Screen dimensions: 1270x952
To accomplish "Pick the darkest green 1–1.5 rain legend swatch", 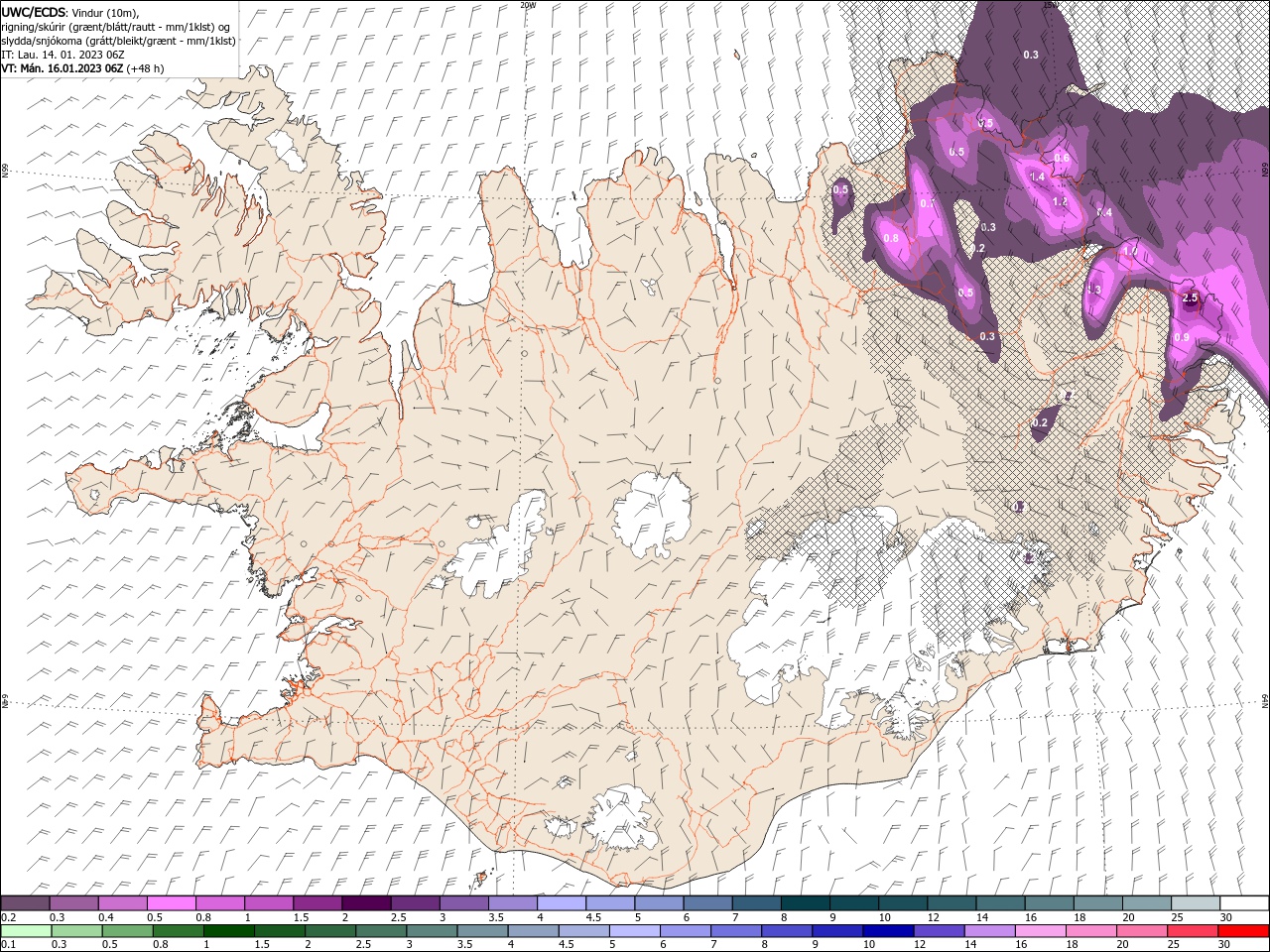I will pyautogui.click(x=228, y=931).
